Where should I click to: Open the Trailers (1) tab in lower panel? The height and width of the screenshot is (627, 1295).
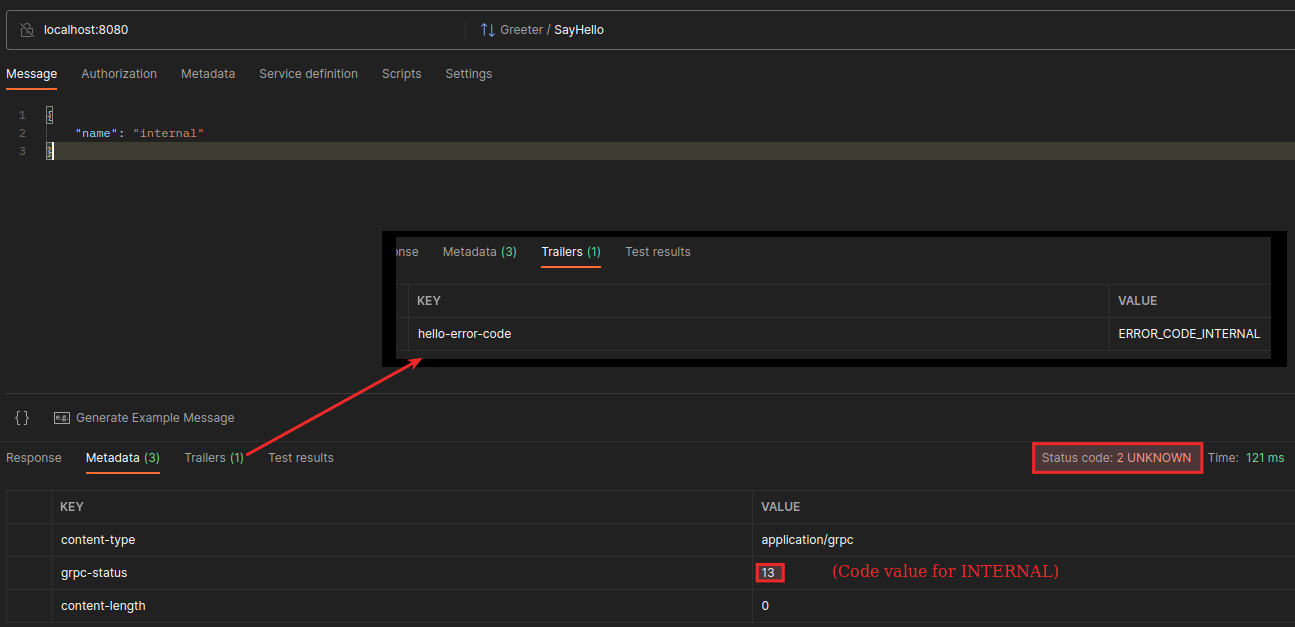214,458
